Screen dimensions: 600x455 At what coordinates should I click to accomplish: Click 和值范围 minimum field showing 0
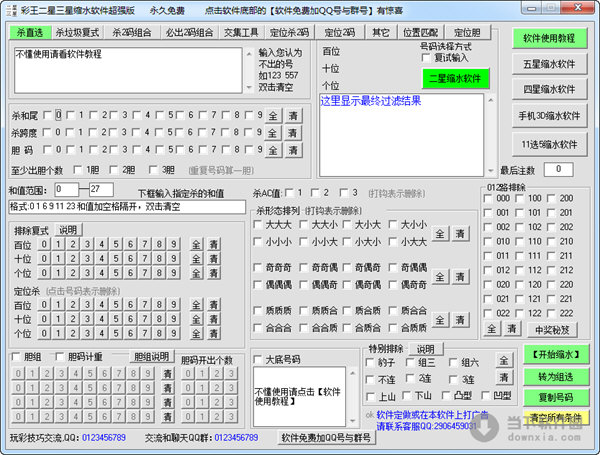[x=67, y=189]
